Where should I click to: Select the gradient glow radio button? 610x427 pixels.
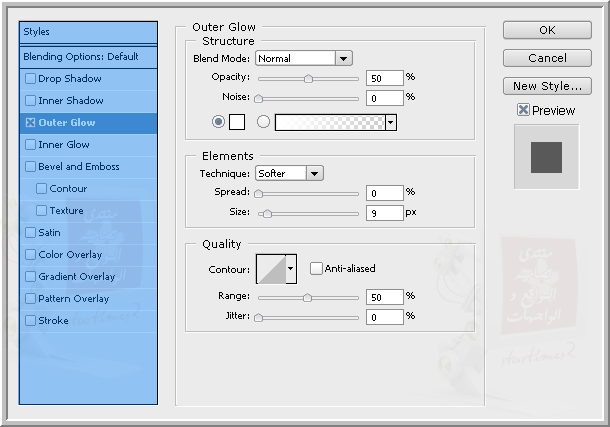pos(264,122)
